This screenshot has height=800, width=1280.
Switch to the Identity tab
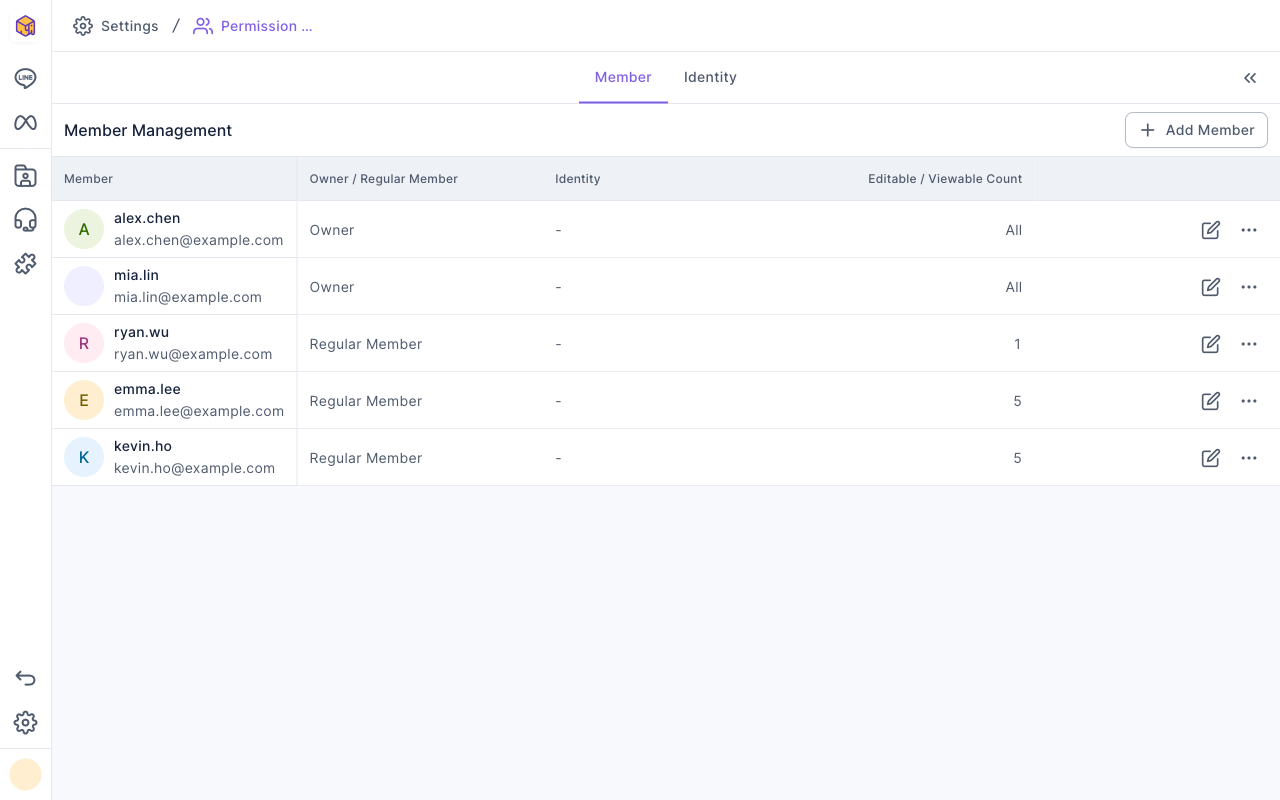point(710,77)
